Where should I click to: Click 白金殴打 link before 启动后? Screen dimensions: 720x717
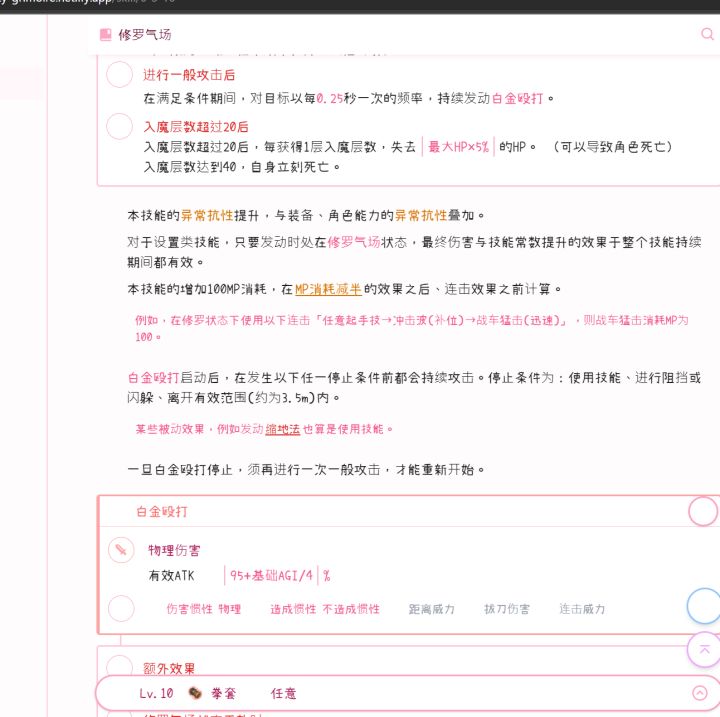[154, 378]
